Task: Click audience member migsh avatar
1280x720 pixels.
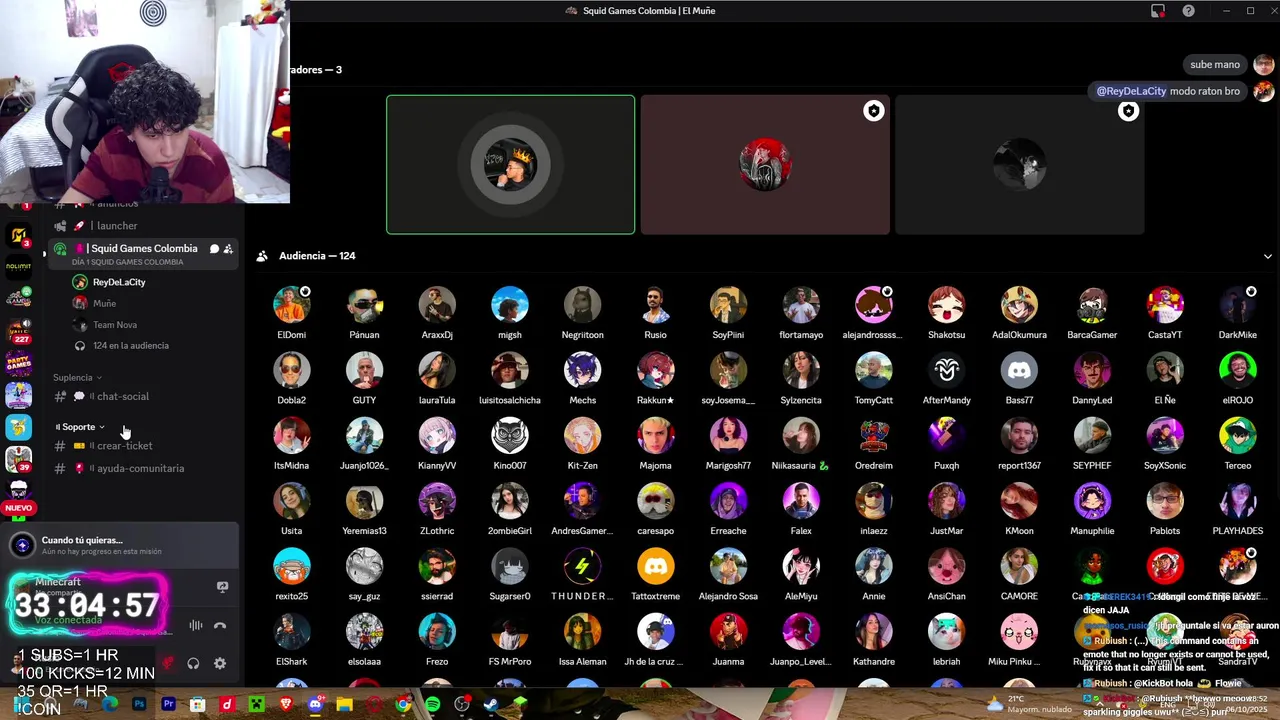Action: 510,306
